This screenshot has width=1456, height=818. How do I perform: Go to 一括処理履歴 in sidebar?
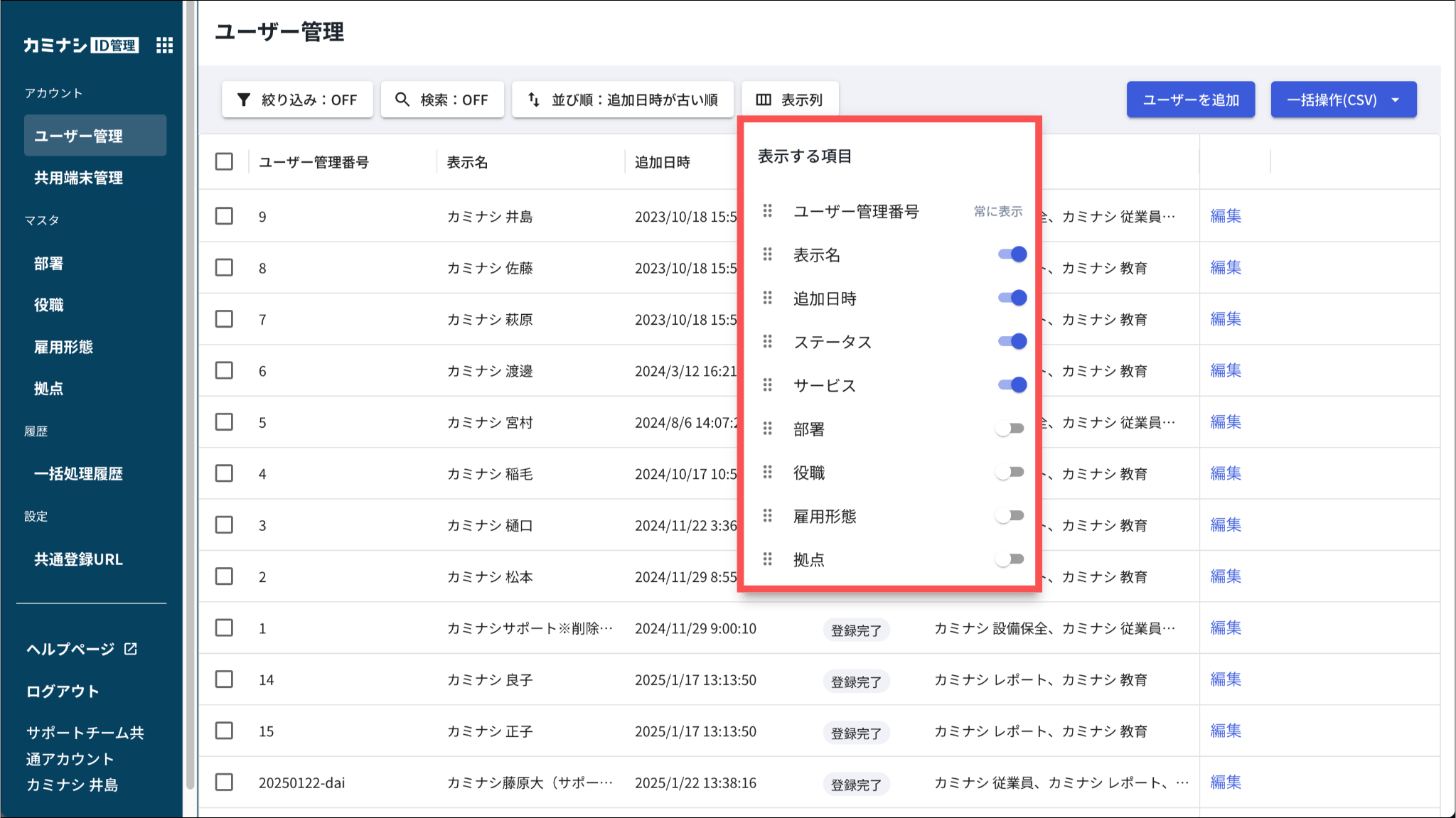(79, 473)
